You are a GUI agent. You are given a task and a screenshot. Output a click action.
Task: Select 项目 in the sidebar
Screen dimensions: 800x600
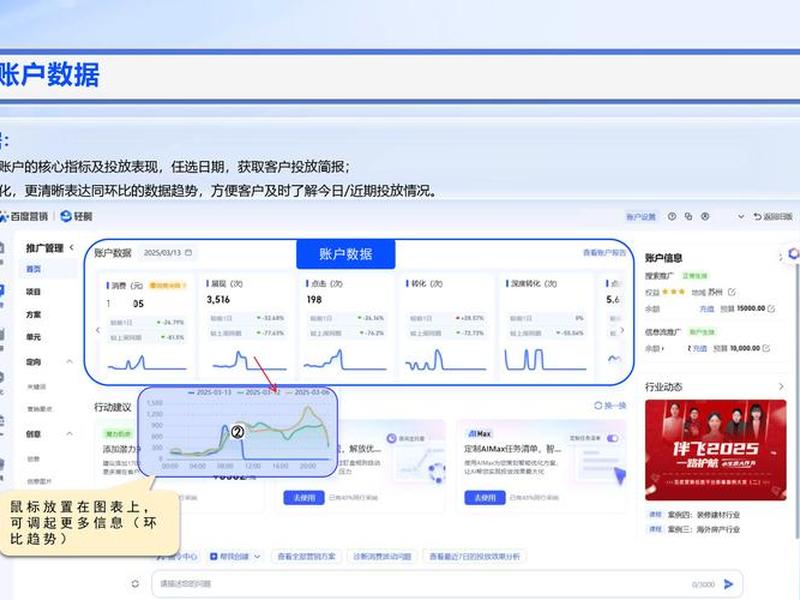(34, 292)
